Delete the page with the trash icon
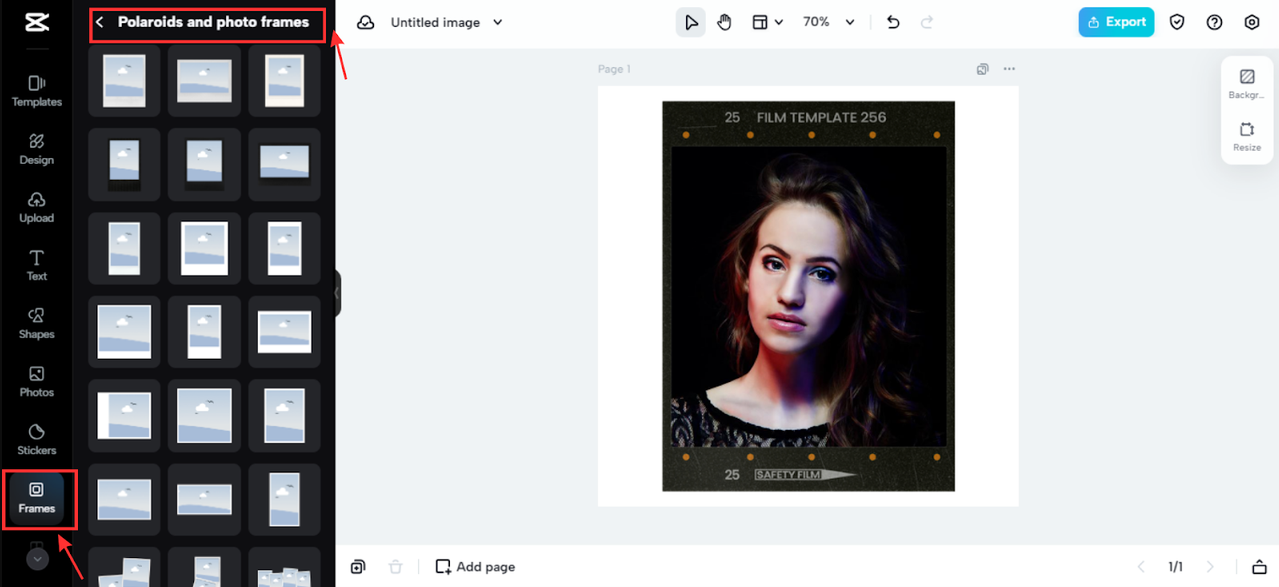 point(395,567)
